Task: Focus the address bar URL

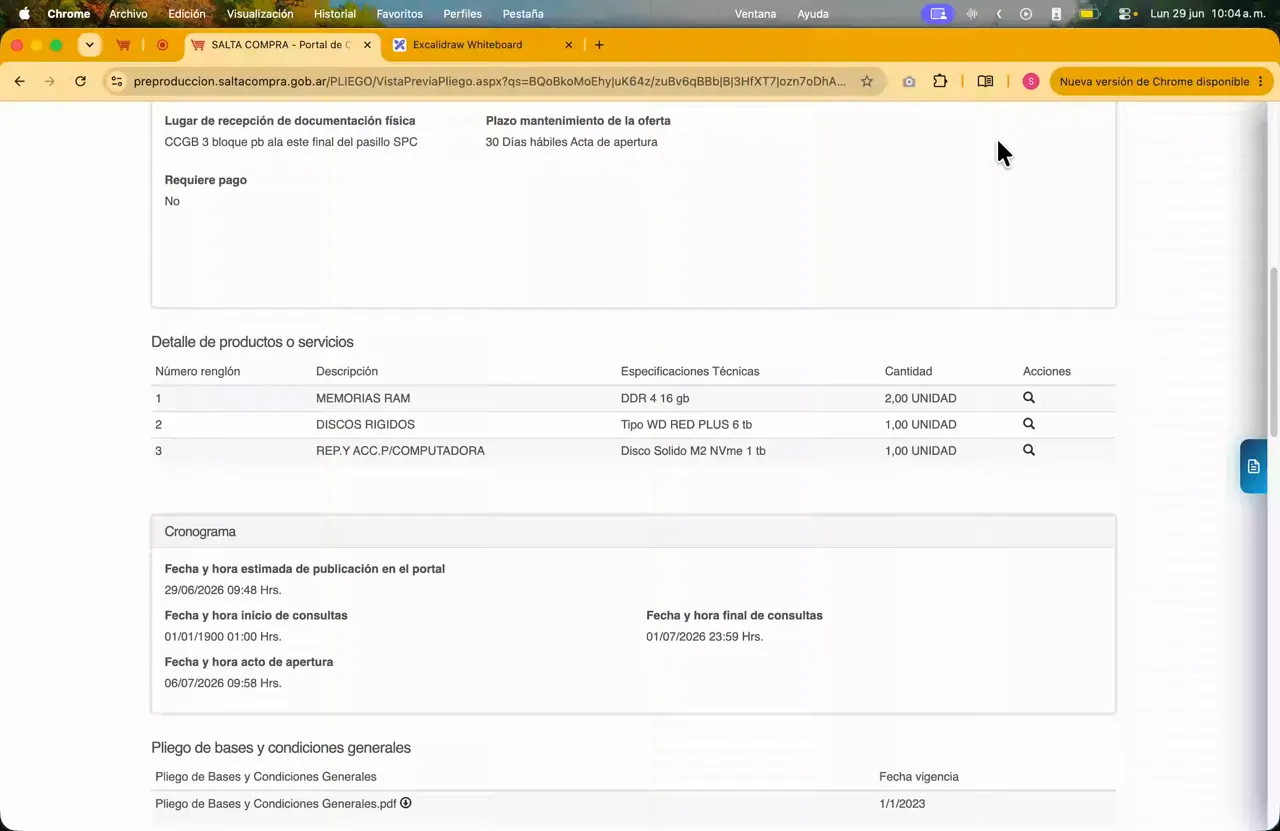Action: coord(490,81)
